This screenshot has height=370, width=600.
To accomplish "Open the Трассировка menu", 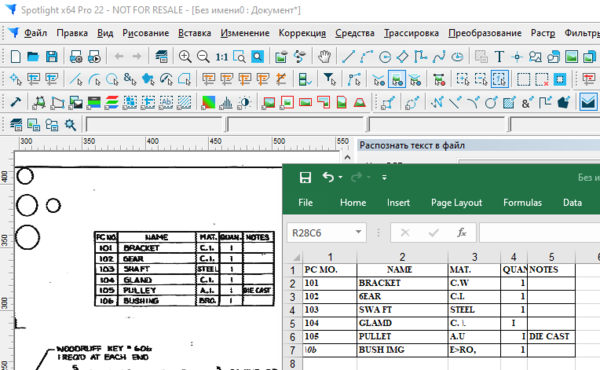I will point(411,33).
